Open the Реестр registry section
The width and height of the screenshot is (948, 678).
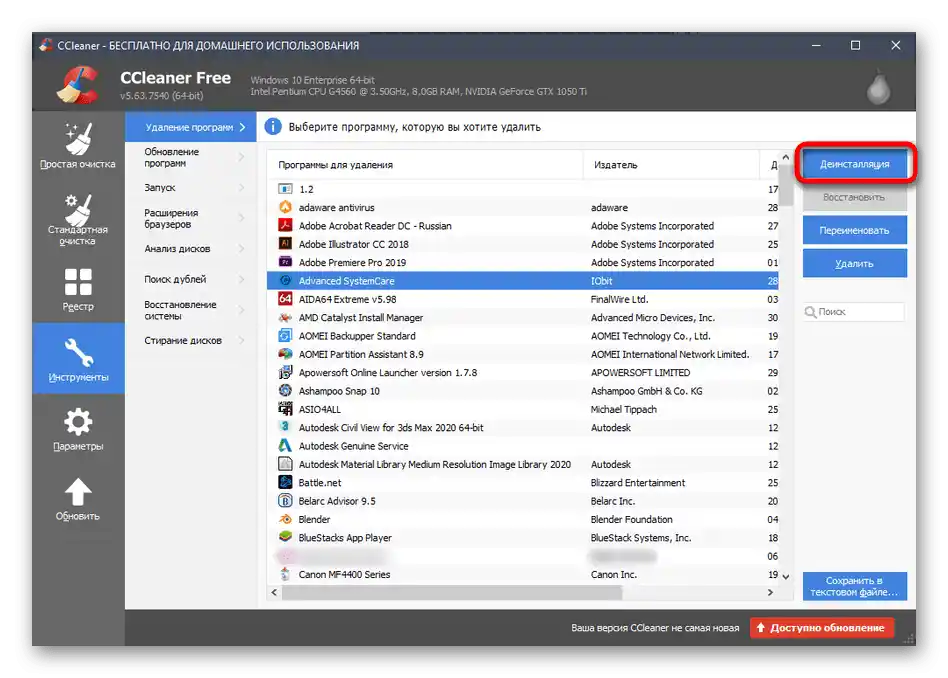[x=78, y=290]
